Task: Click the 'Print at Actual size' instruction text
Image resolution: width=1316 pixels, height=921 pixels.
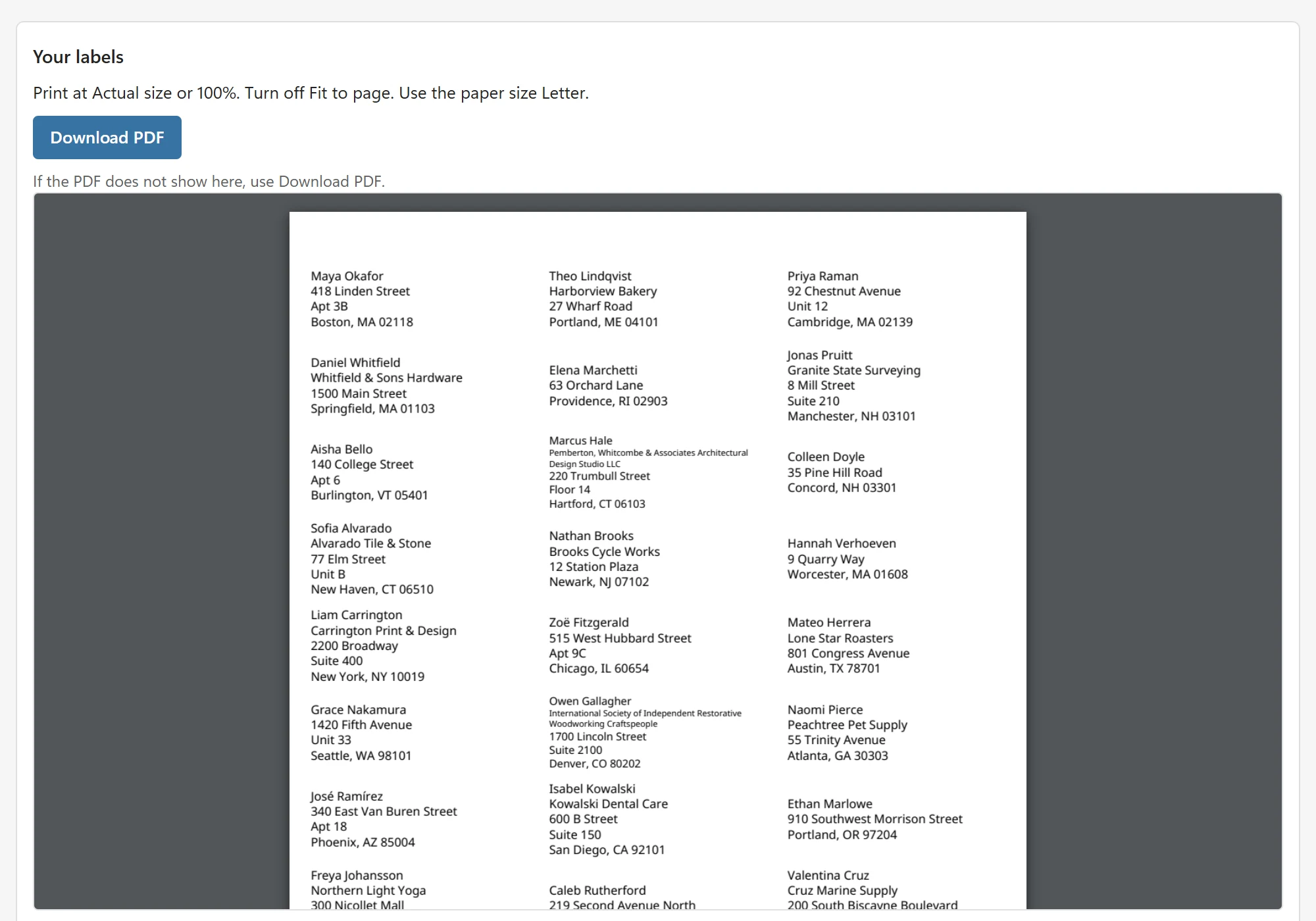Action: click(x=311, y=93)
